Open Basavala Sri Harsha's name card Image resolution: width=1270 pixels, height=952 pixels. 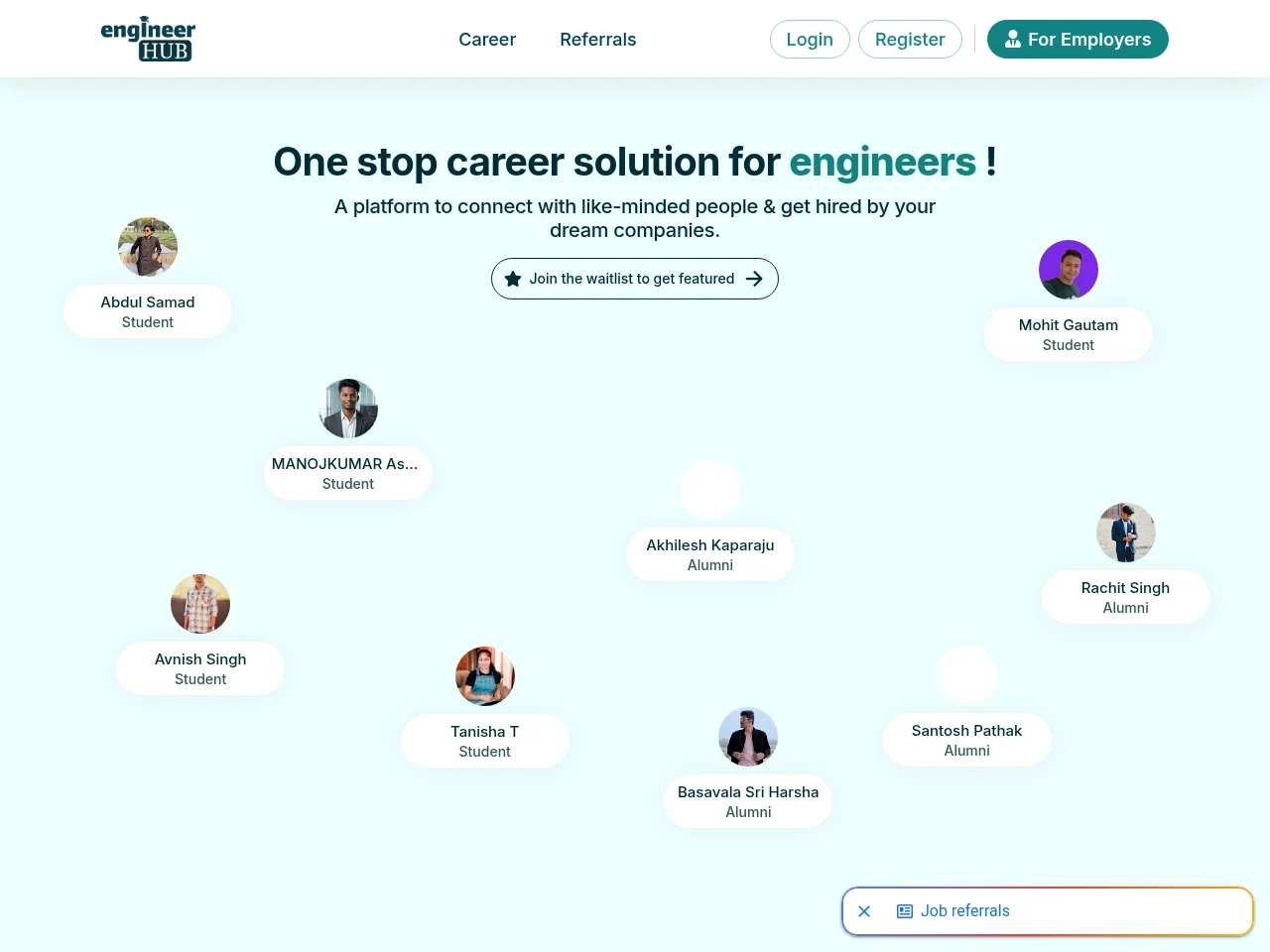[x=748, y=801]
